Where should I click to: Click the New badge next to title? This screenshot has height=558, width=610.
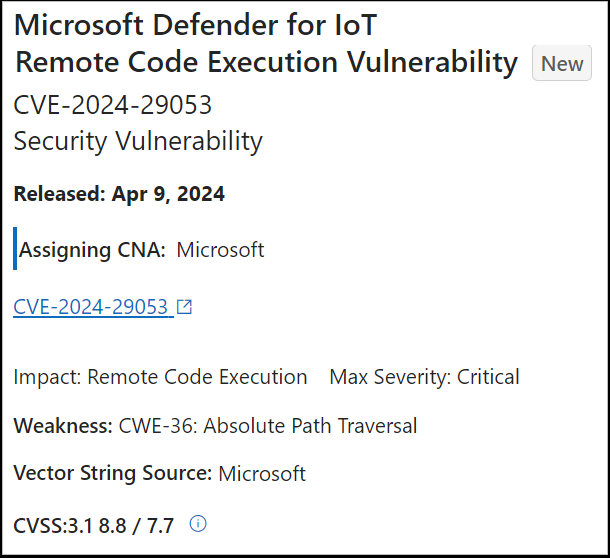click(x=562, y=63)
